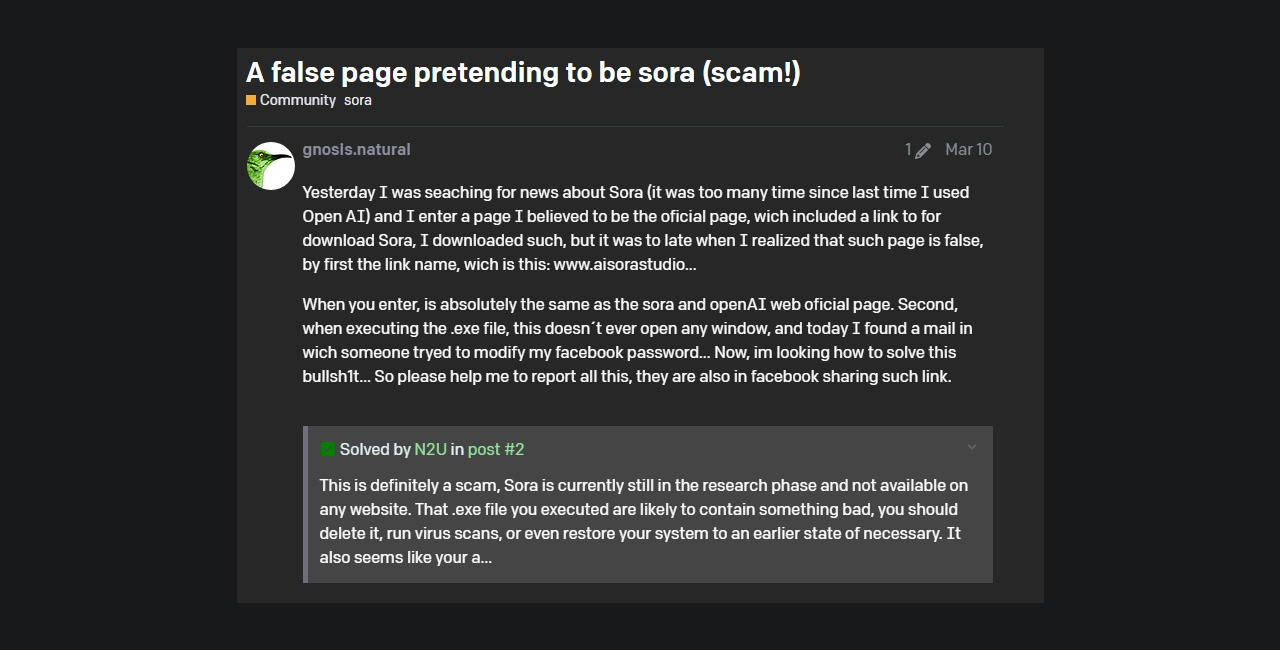
Task: Click 'This is definitely a scam' quote text
Action: click(x=644, y=521)
